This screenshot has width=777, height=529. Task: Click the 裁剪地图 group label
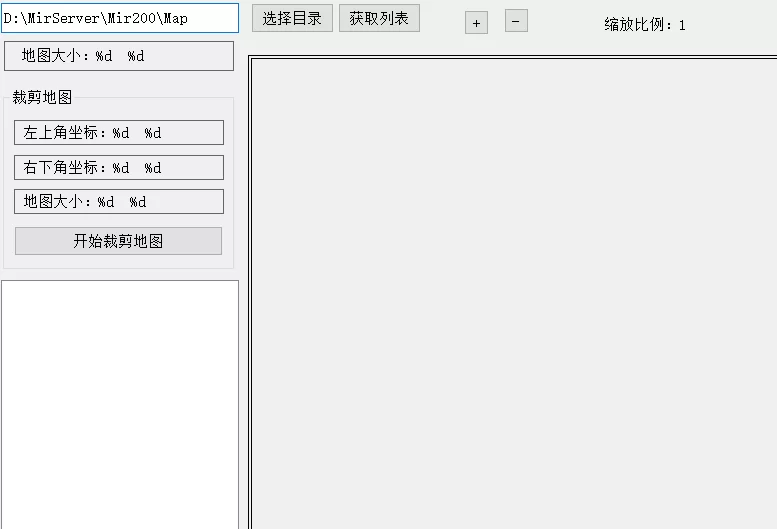click(x=42, y=97)
